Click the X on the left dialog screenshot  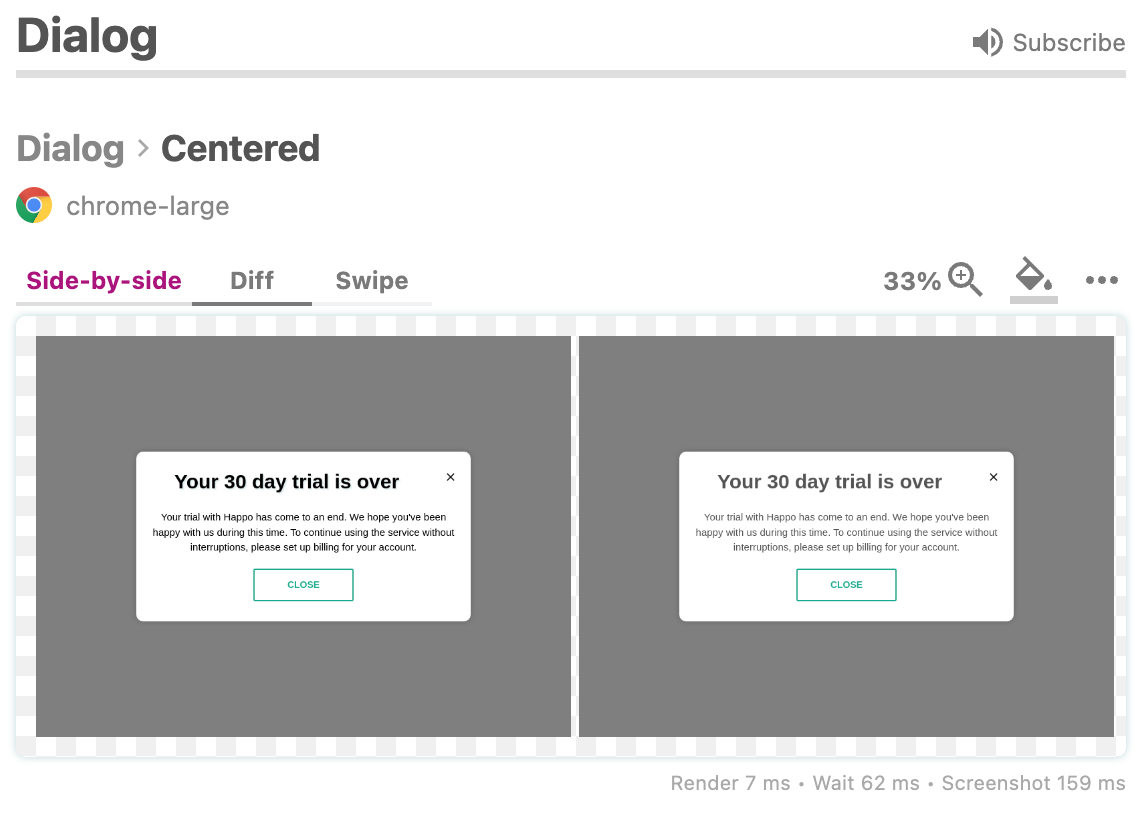pos(450,477)
